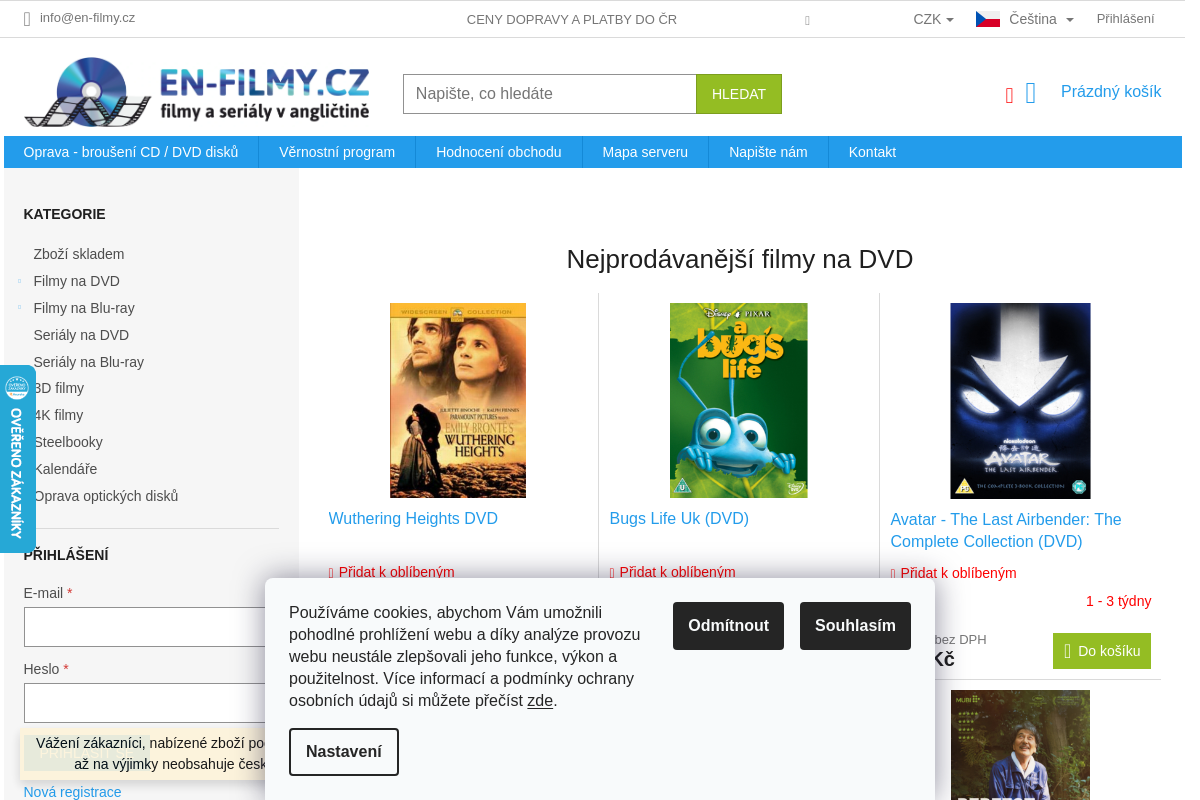Image resolution: width=1200 pixels, height=800 pixels.
Task: Click Nová registrace link
Action: point(72,792)
